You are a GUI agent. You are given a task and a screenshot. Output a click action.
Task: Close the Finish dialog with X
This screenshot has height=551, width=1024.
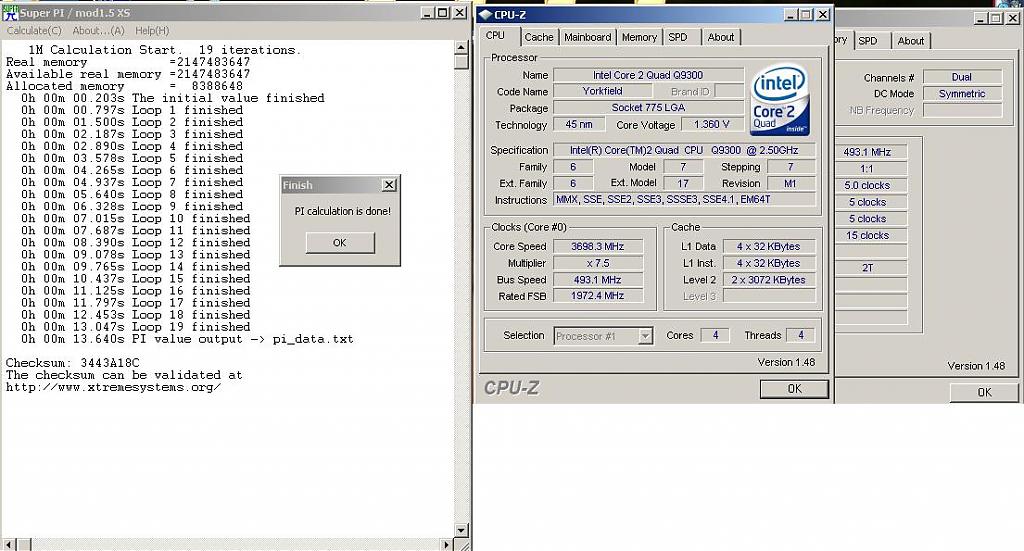(389, 185)
